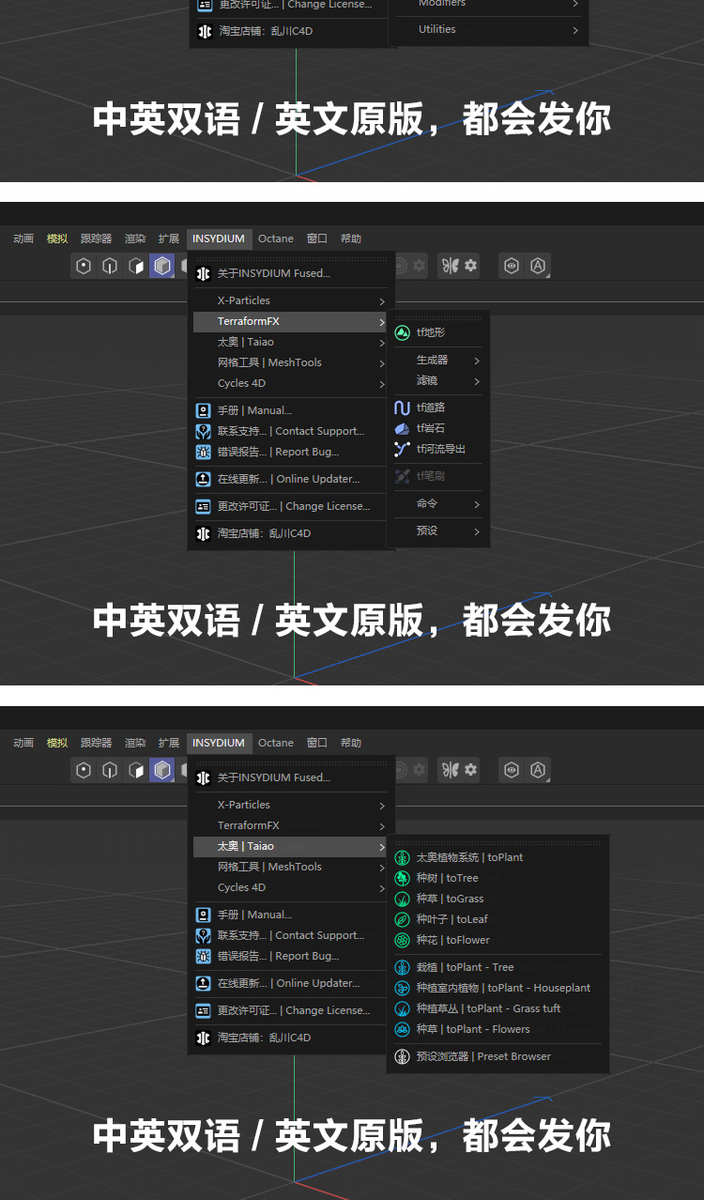Click the tf地形 terrain icon in the TerraformFX submenu

[x=402, y=332]
